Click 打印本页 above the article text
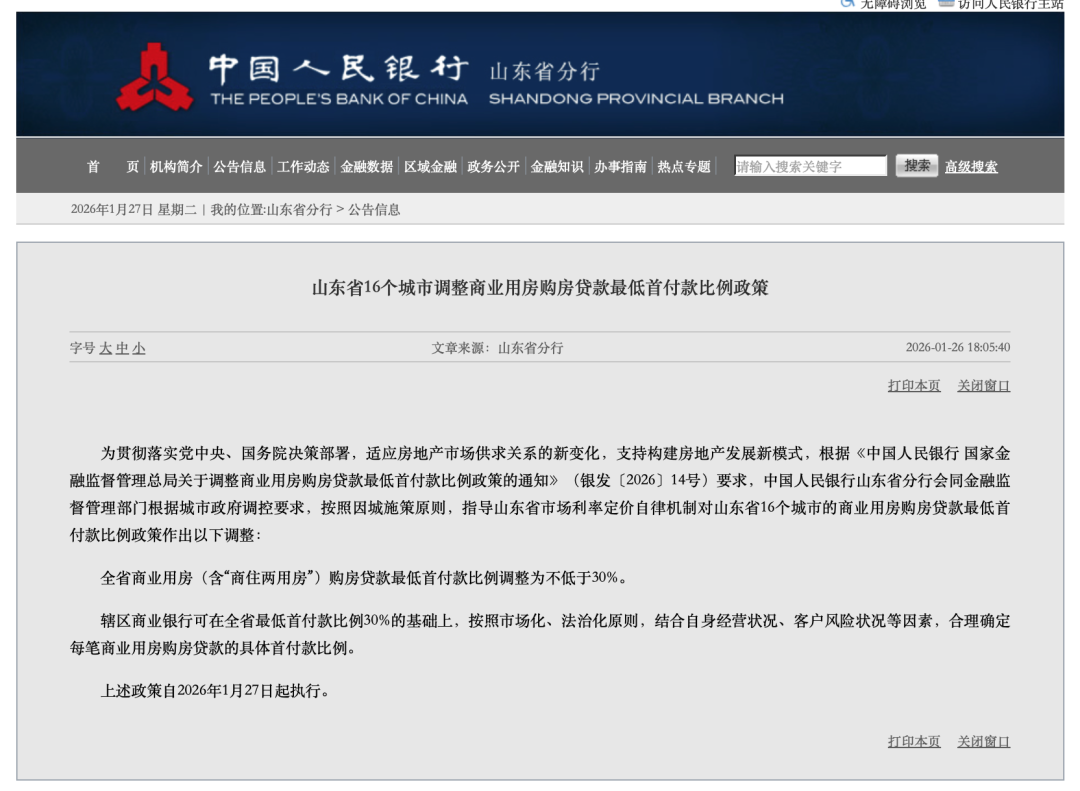 point(914,386)
